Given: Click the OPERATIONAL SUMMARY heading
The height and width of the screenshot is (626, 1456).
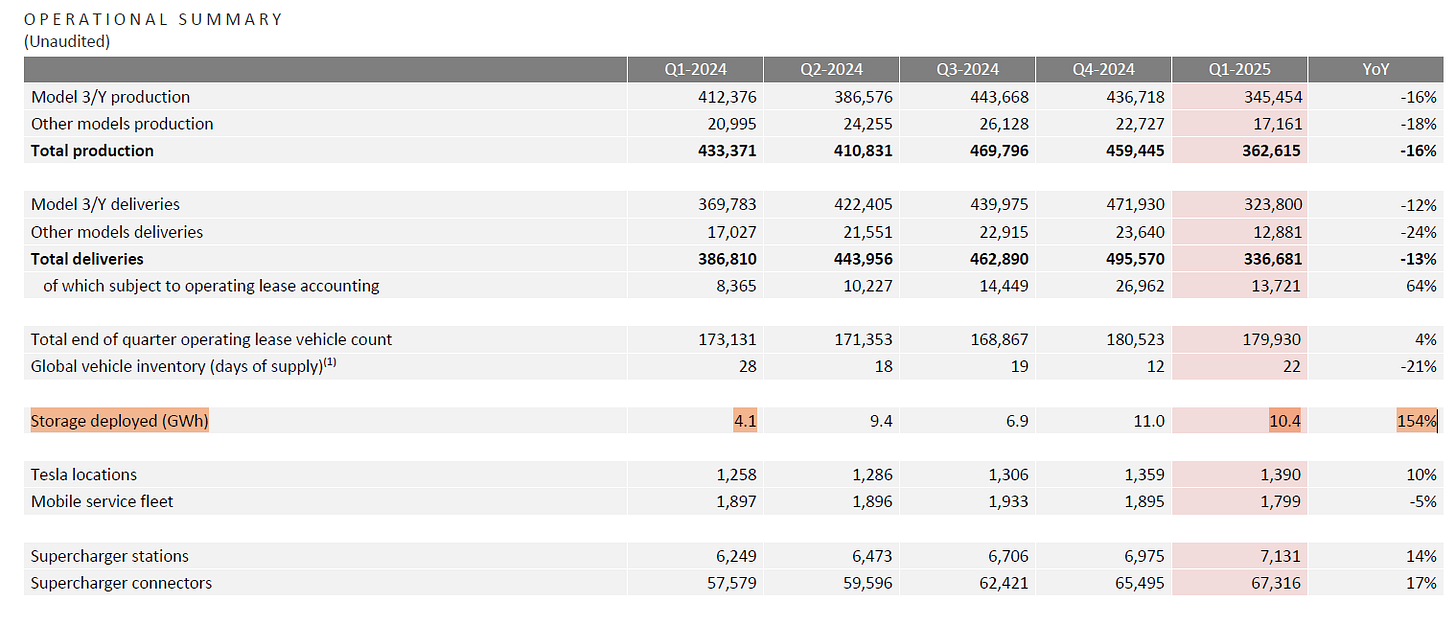Looking at the screenshot, I should click(x=153, y=19).
